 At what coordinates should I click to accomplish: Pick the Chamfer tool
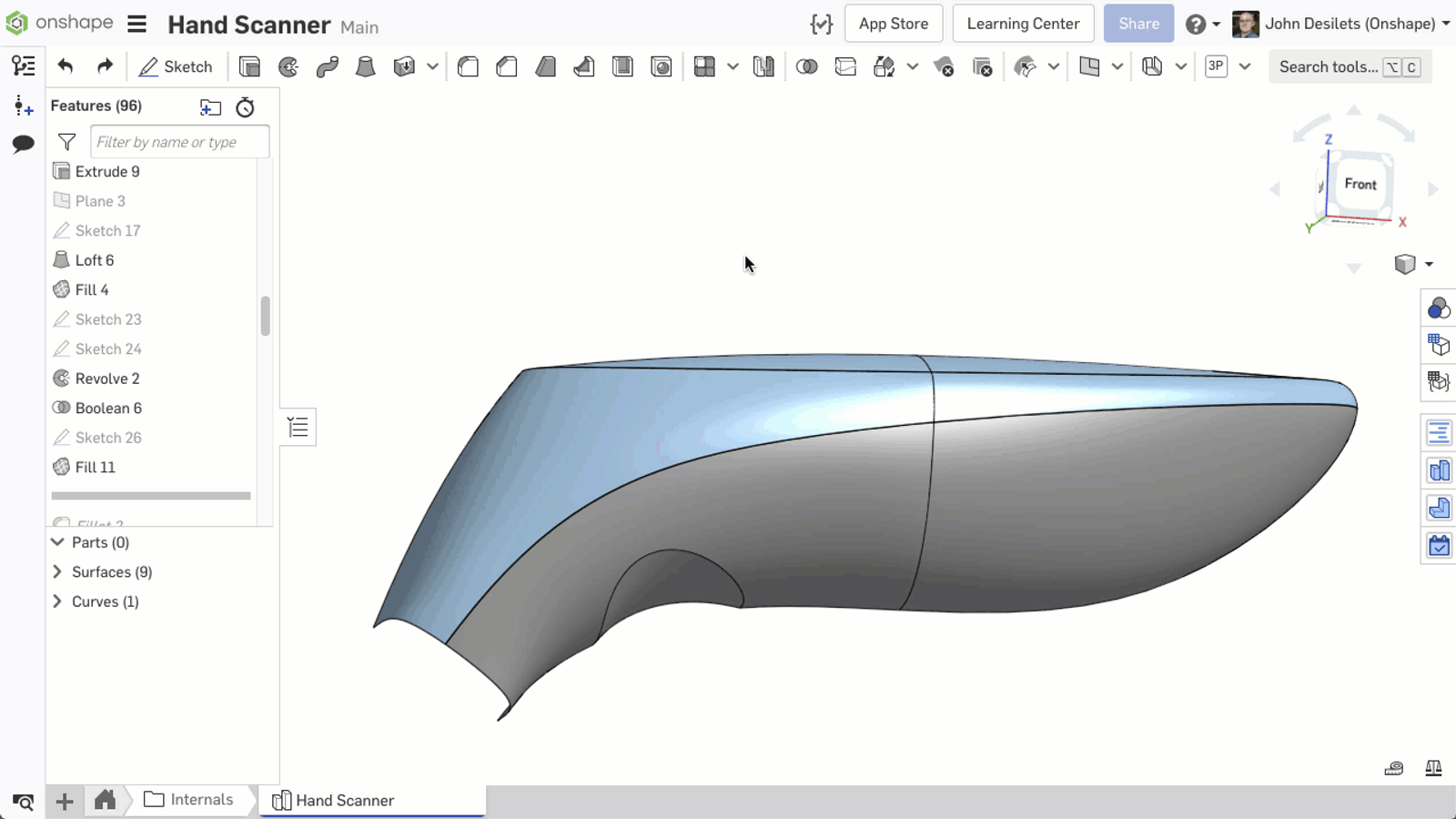(x=507, y=66)
